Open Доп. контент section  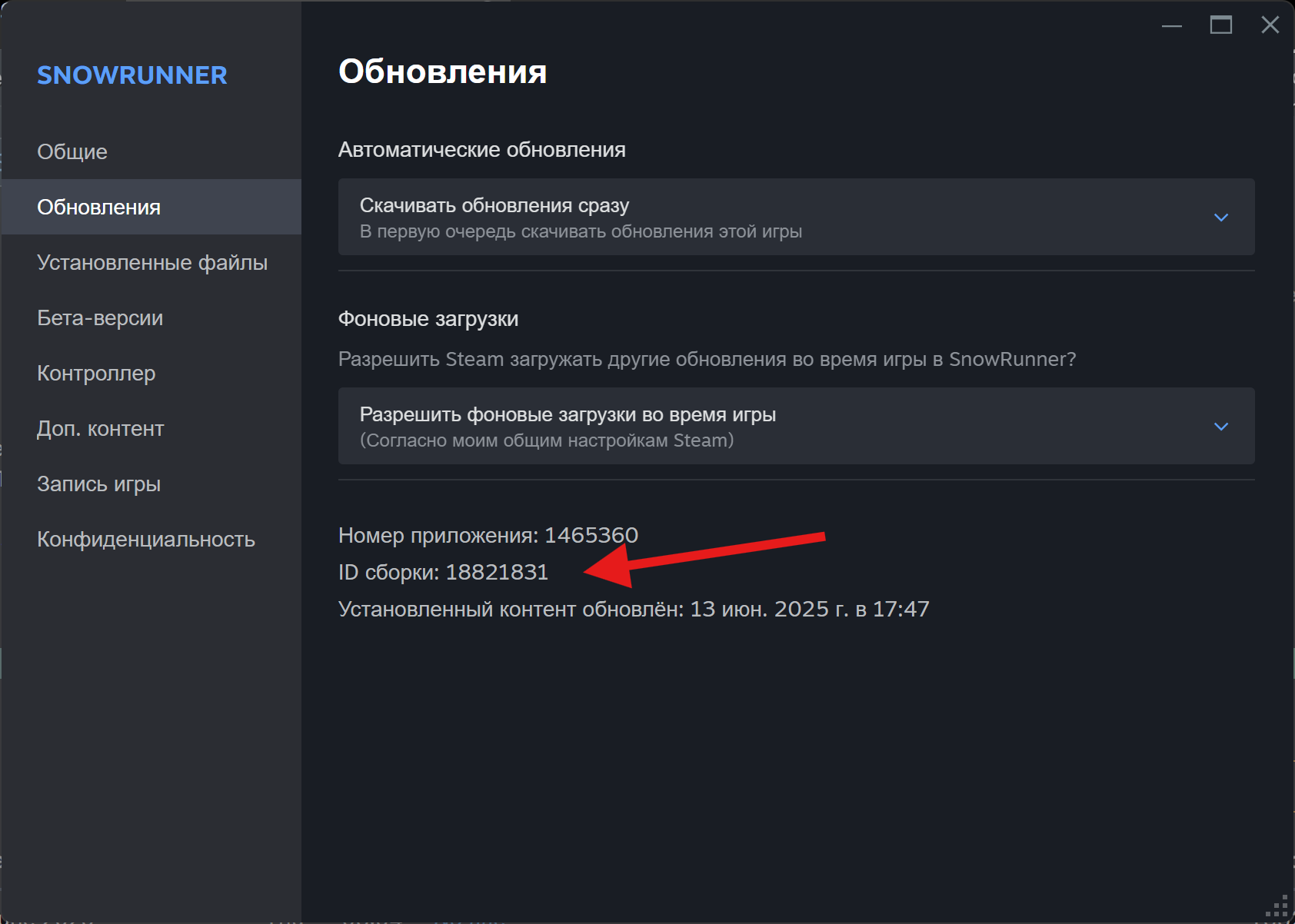151,428
